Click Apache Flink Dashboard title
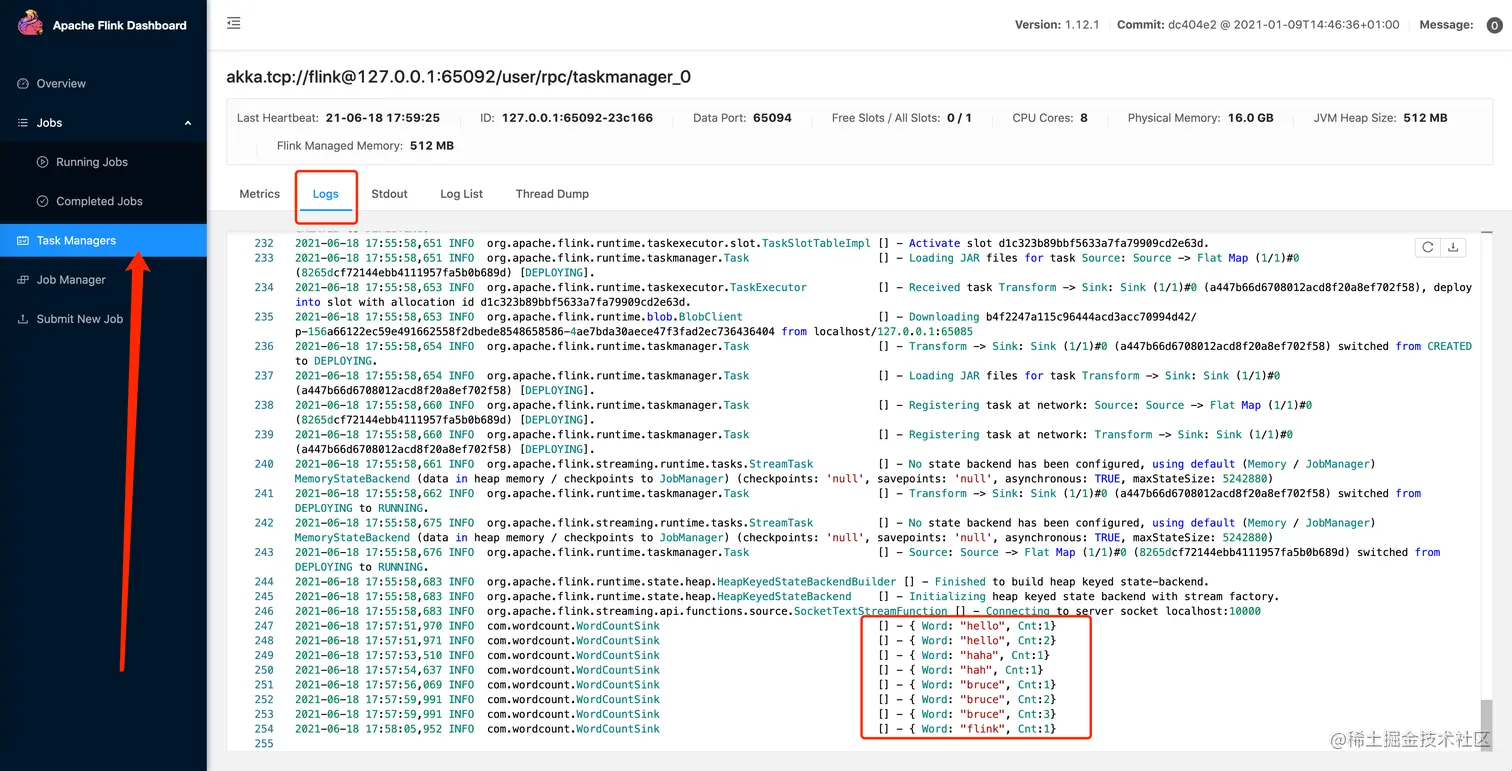The height and width of the screenshot is (771, 1512). [120, 25]
